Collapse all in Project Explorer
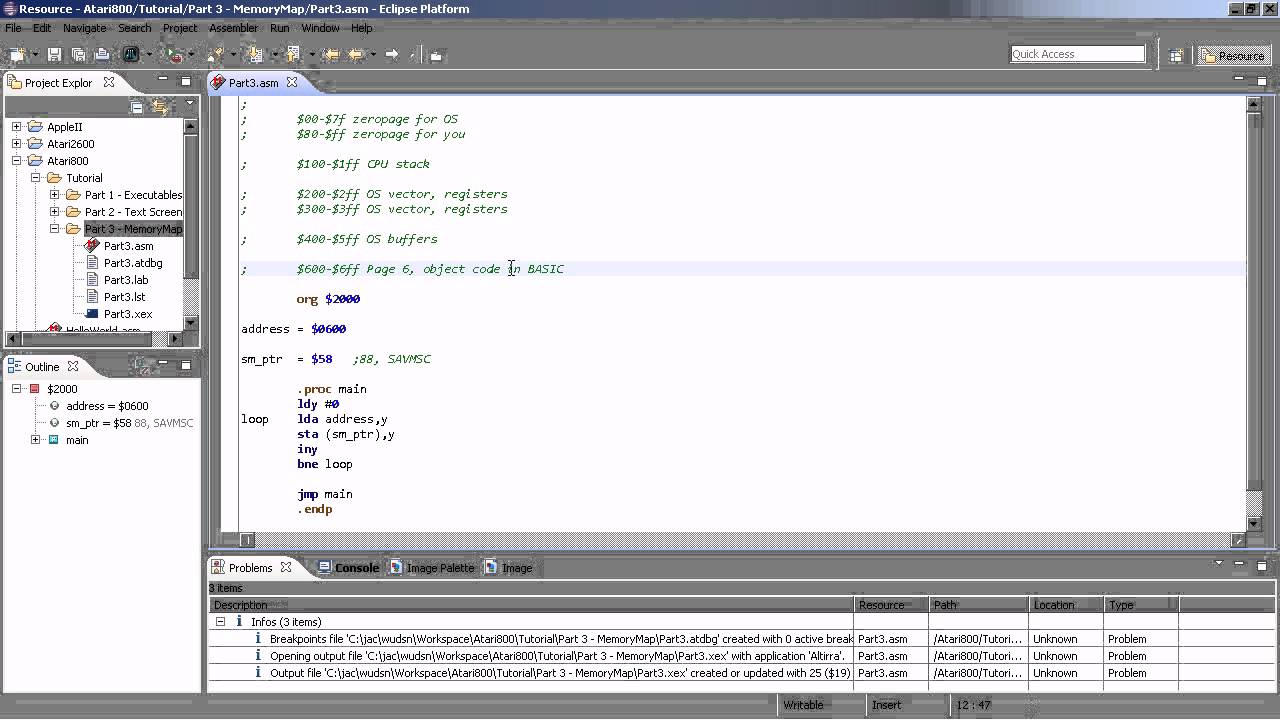 (137, 106)
